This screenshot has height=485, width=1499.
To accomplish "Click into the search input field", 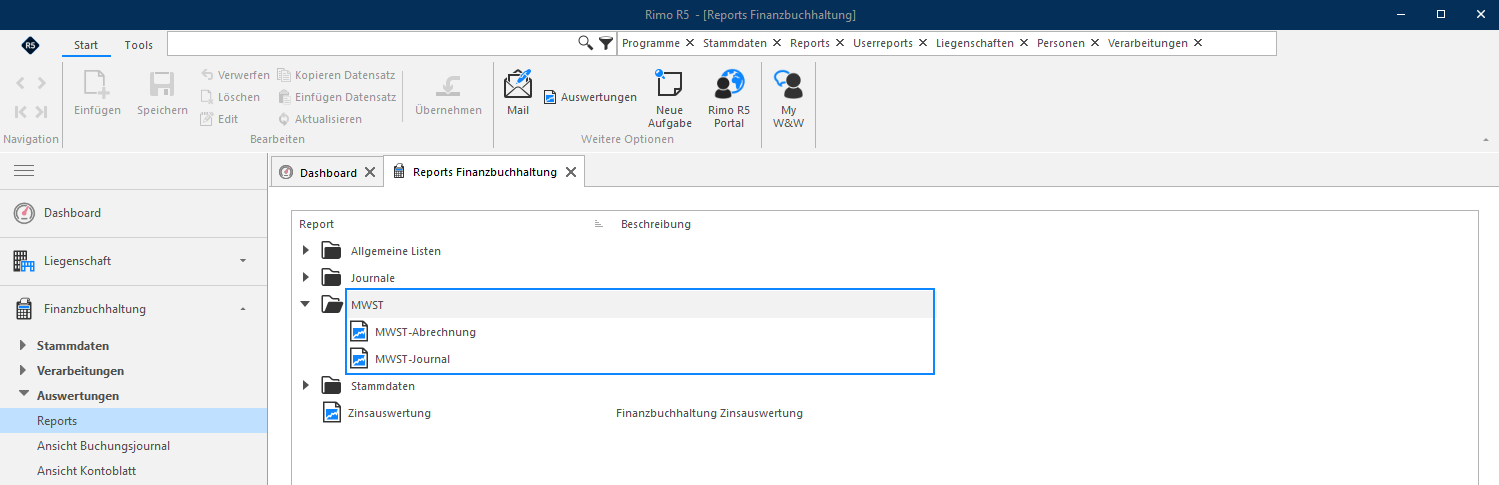I will click(x=372, y=43).
